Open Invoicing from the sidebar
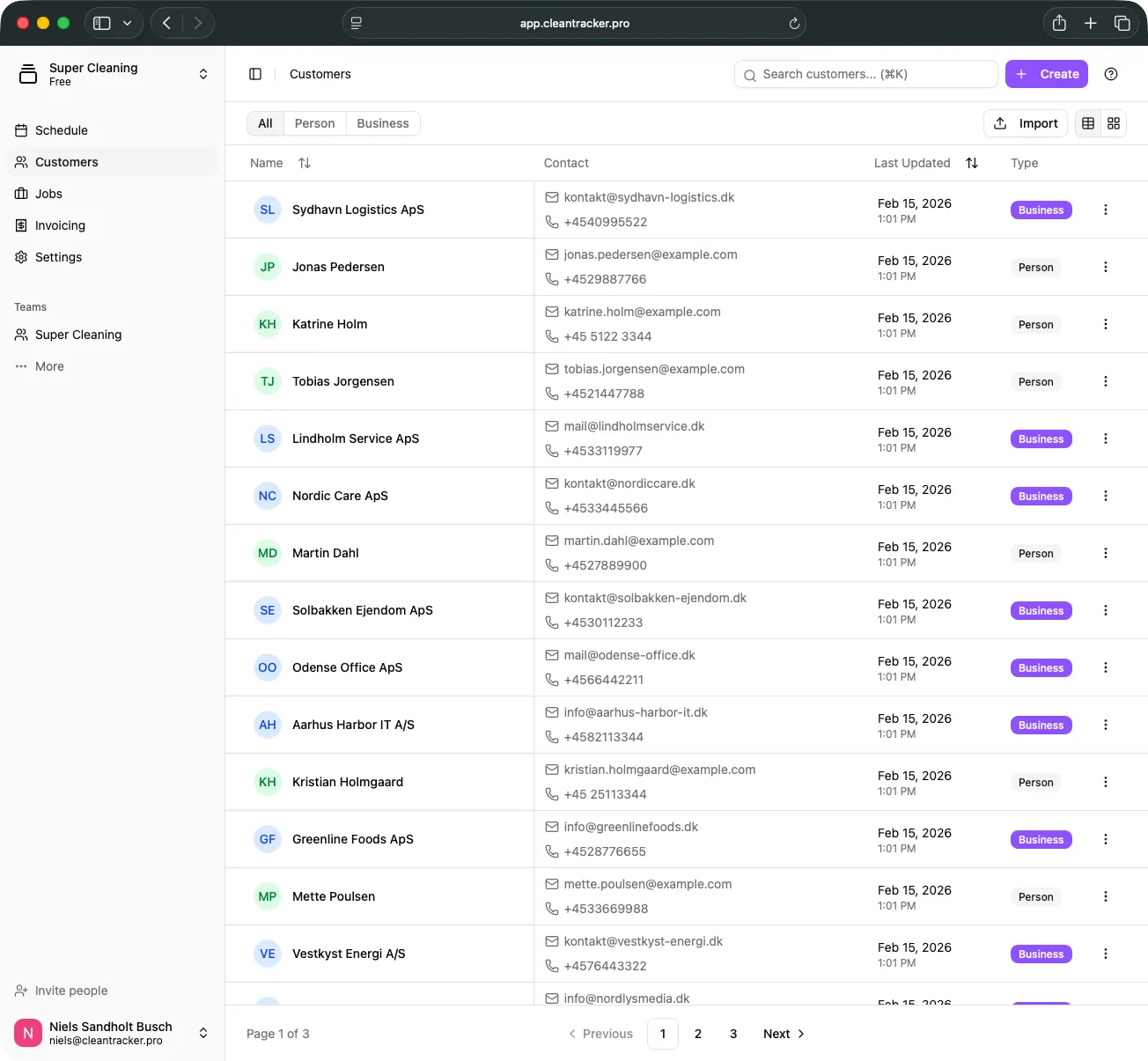This screenshot has height=1061, width=1148. pos(60,225)
